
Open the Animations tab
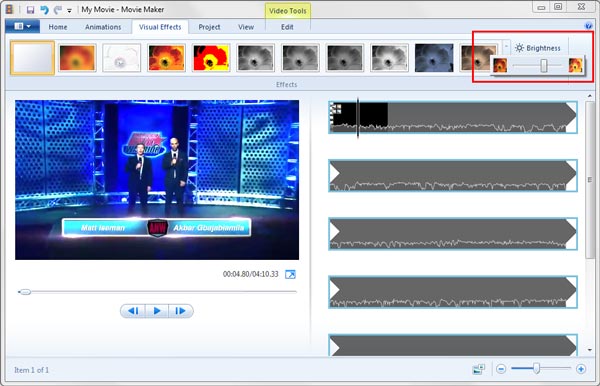click(103, 27)
